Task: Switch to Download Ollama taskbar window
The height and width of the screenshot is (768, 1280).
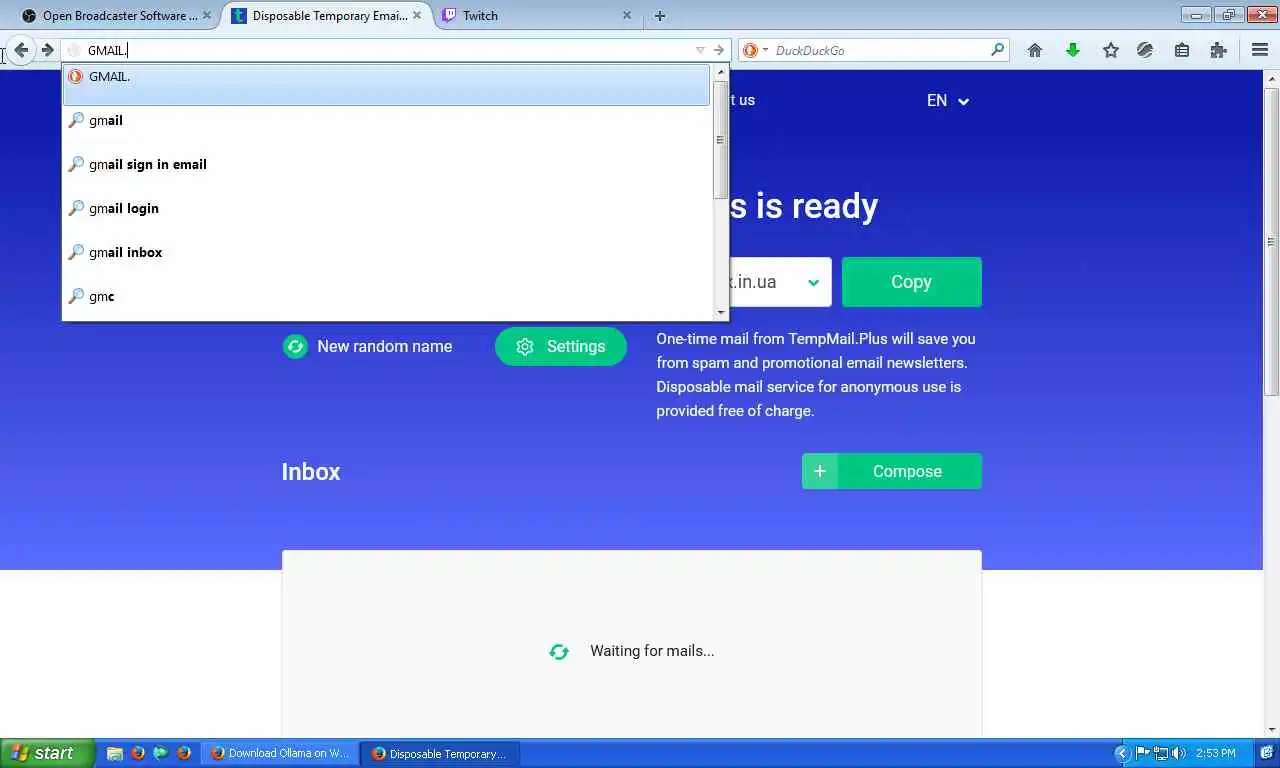Action: click(281, 753)
